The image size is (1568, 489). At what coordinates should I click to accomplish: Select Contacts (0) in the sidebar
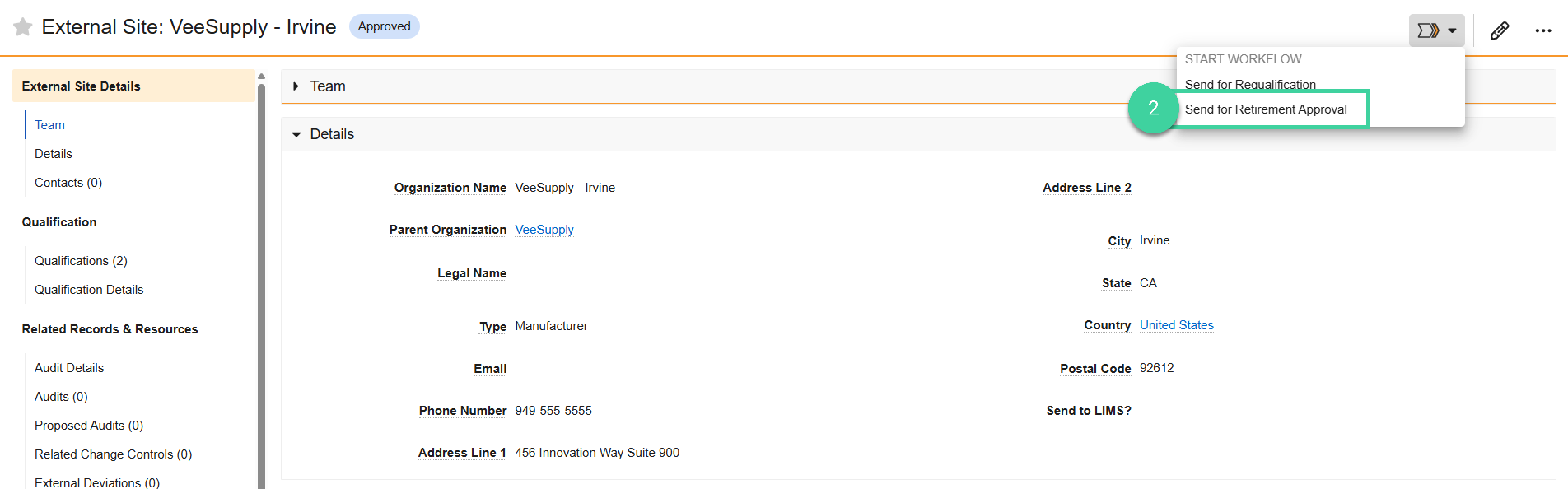click(68, 182)
